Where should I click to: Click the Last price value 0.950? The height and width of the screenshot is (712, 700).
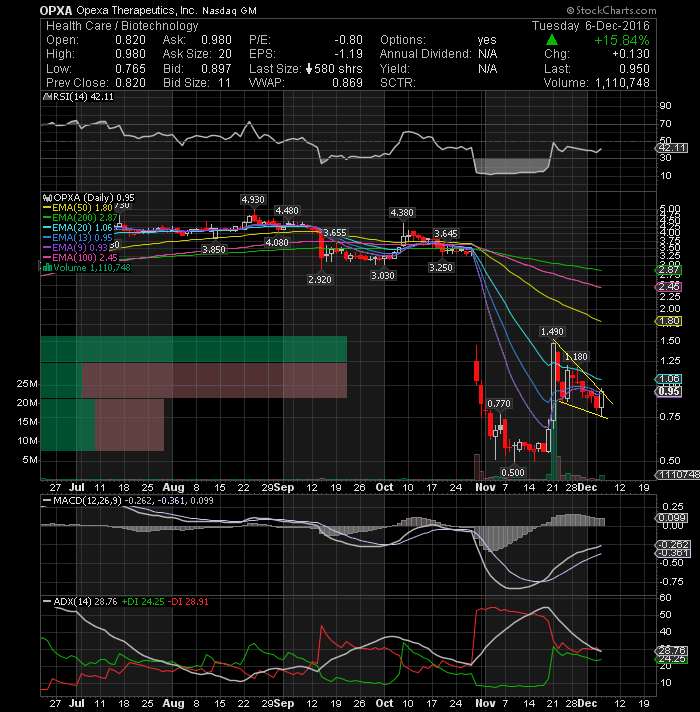point(634,69)
